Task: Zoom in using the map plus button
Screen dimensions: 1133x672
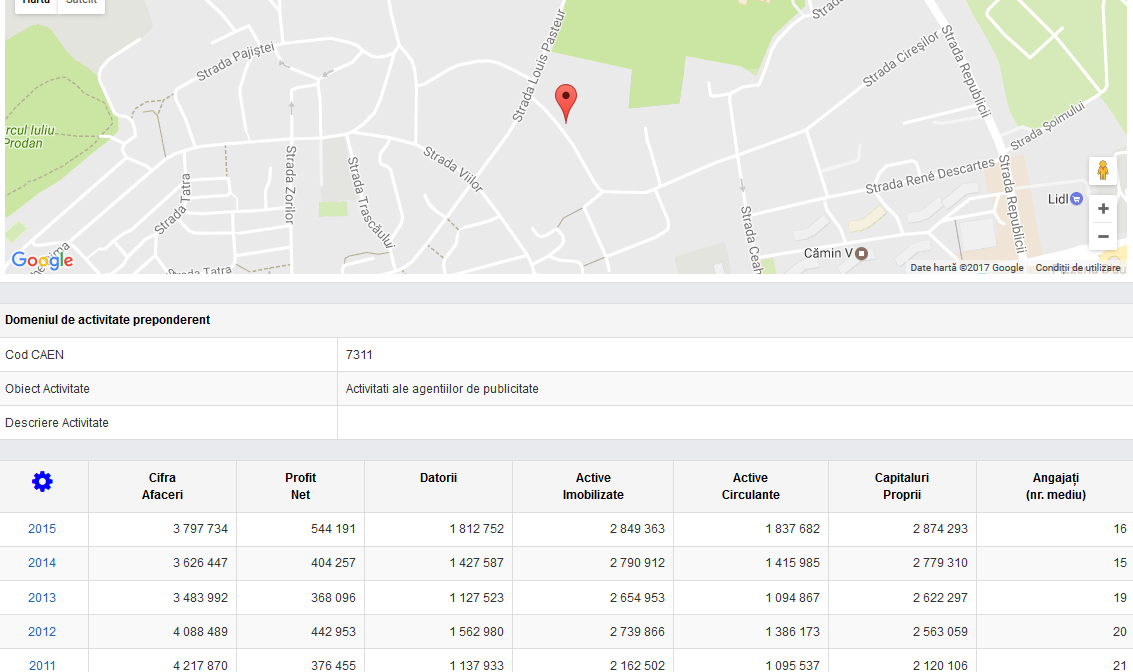Action: click(x=1103, y=209)
